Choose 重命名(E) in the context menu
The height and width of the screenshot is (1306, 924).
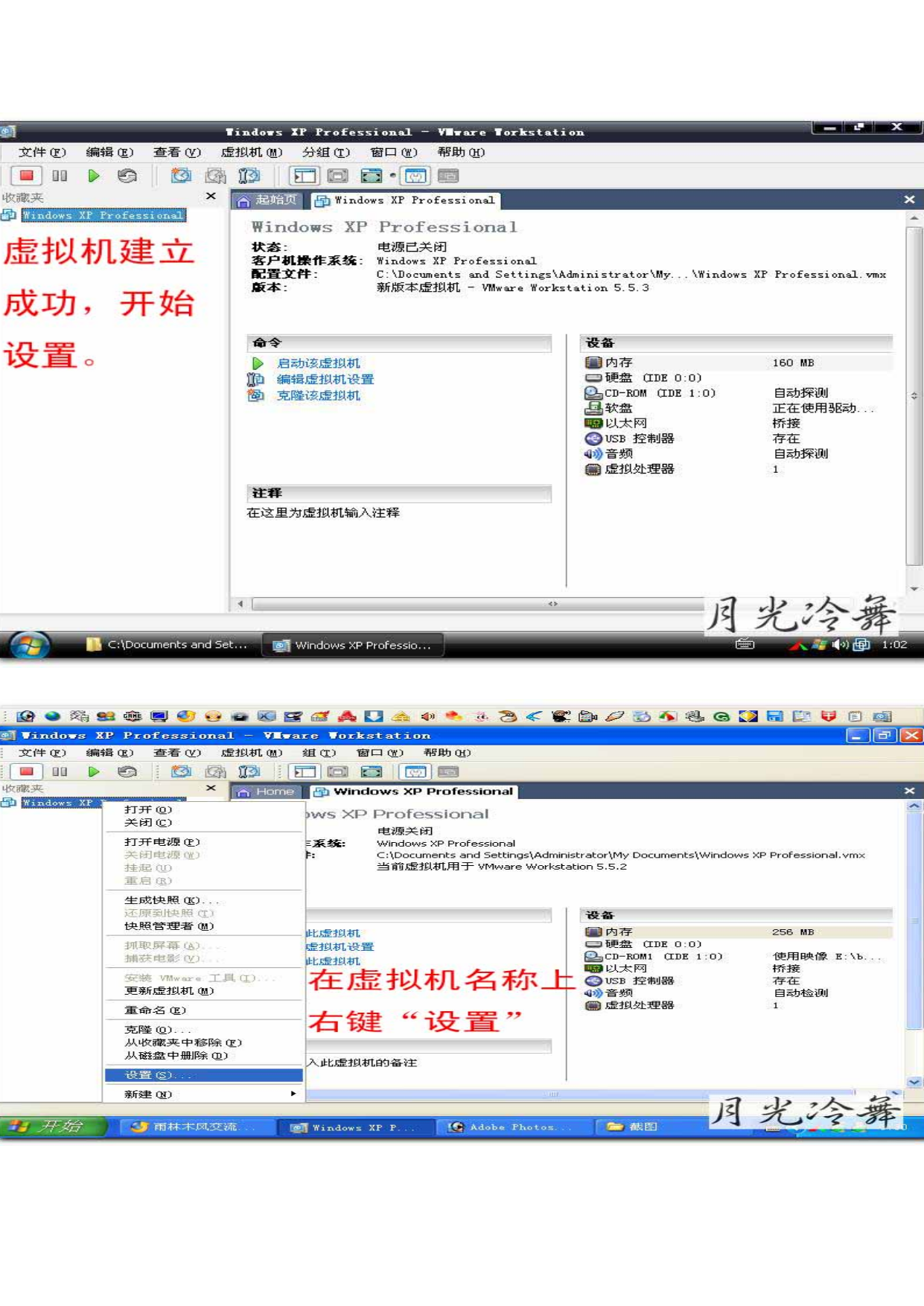(x=204, y=1010)
